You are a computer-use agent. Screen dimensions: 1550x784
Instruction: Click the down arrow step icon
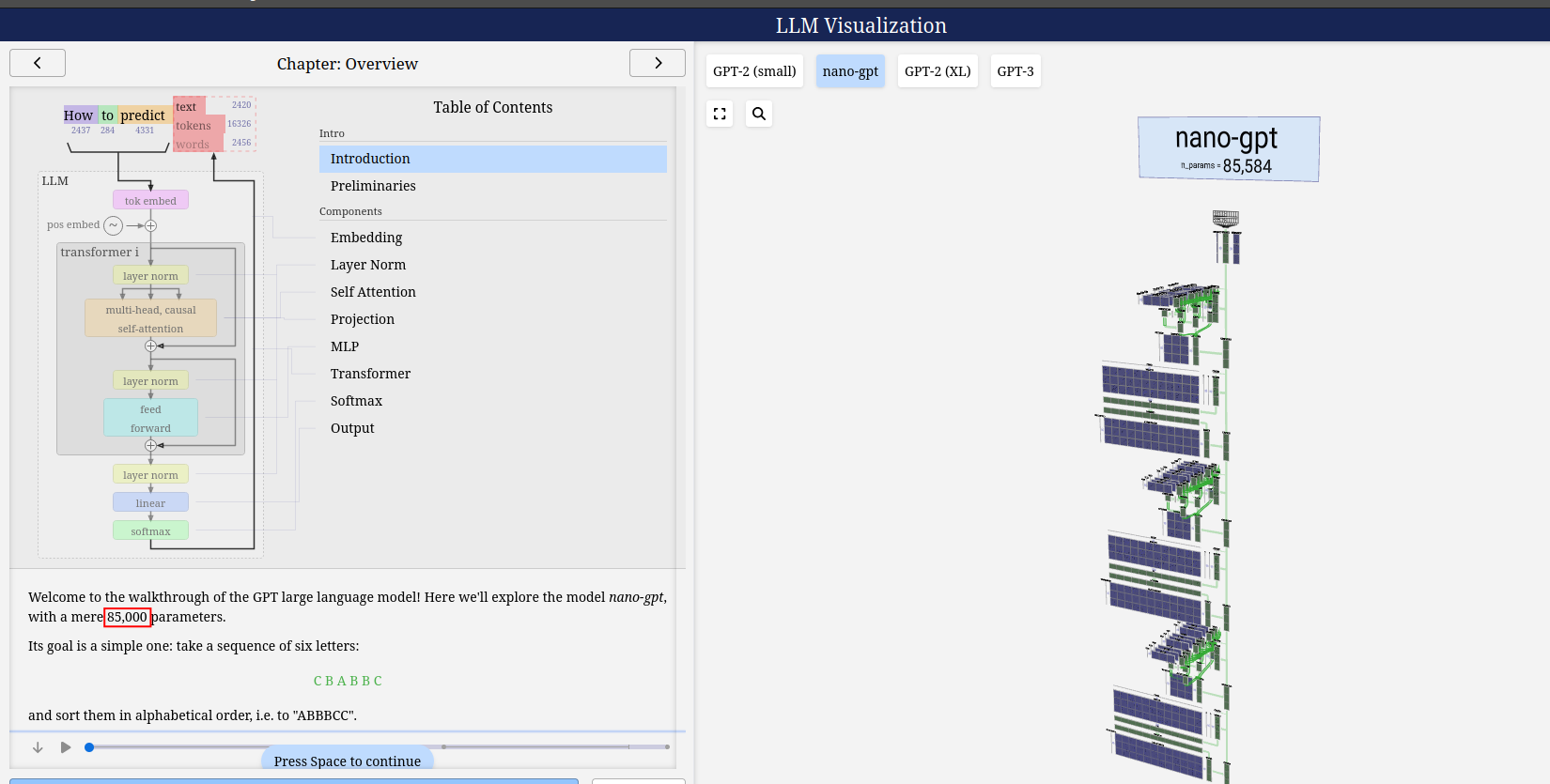[x=38, y=747]
